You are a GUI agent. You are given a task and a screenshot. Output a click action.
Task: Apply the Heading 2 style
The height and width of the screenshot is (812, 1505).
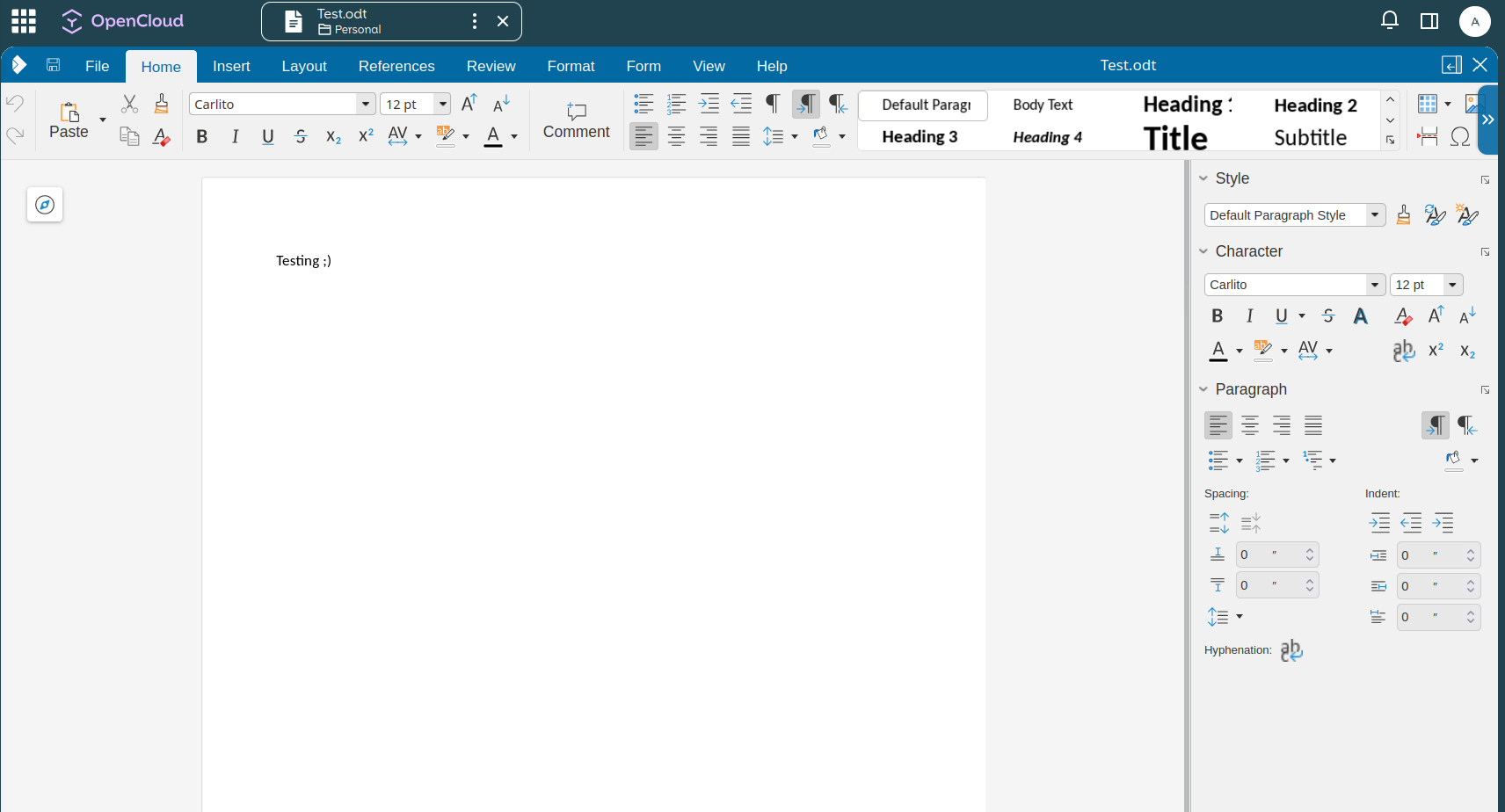(1315, 105)
